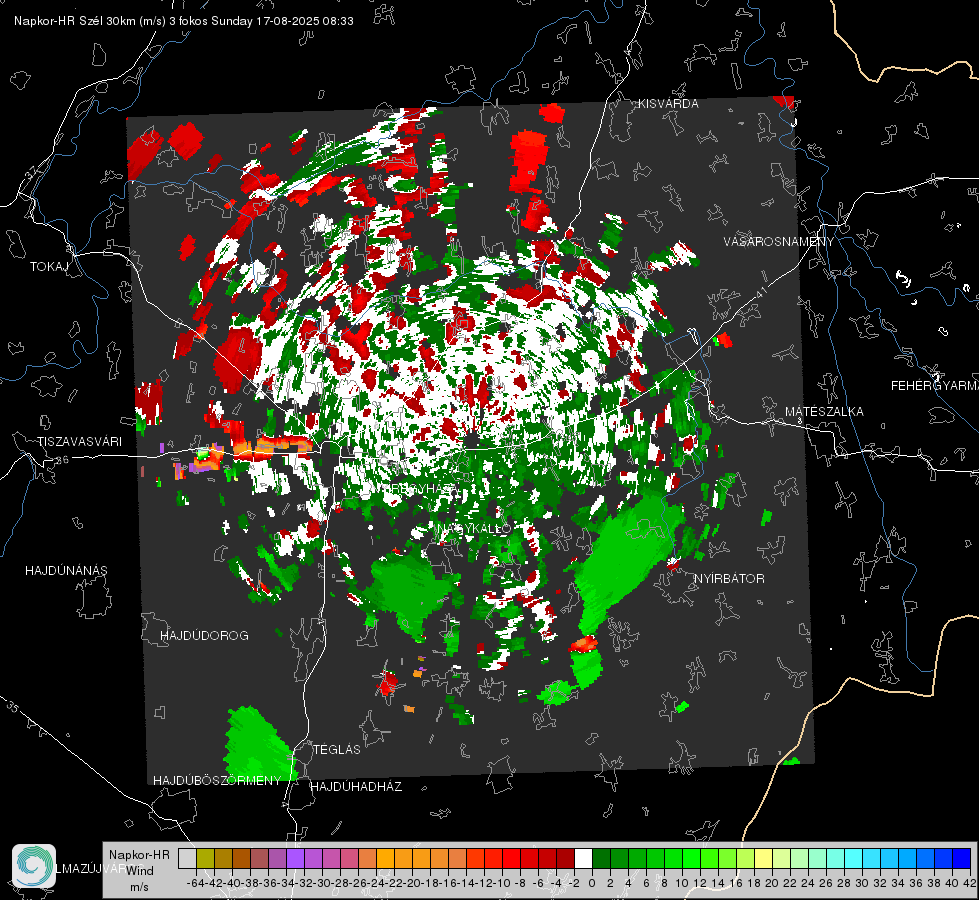
Task: Click the 42 value at legend scale end
Action: (969, 883)
